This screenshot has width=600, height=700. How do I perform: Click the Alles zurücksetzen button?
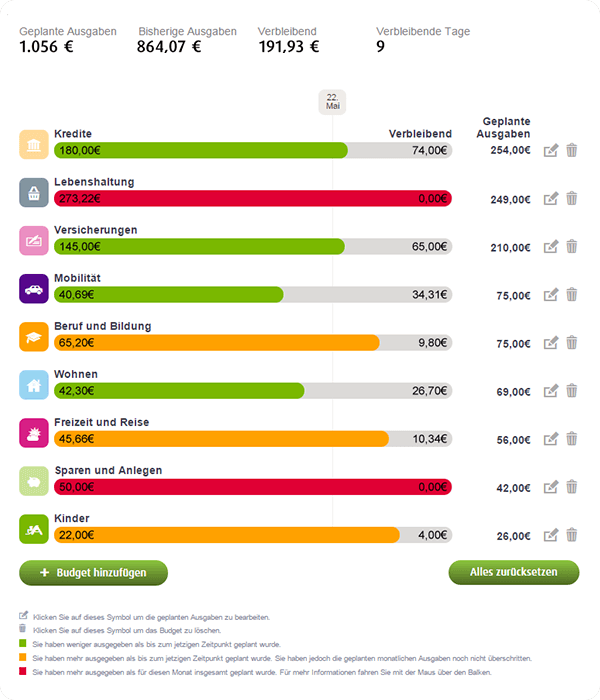click(514, 572)
